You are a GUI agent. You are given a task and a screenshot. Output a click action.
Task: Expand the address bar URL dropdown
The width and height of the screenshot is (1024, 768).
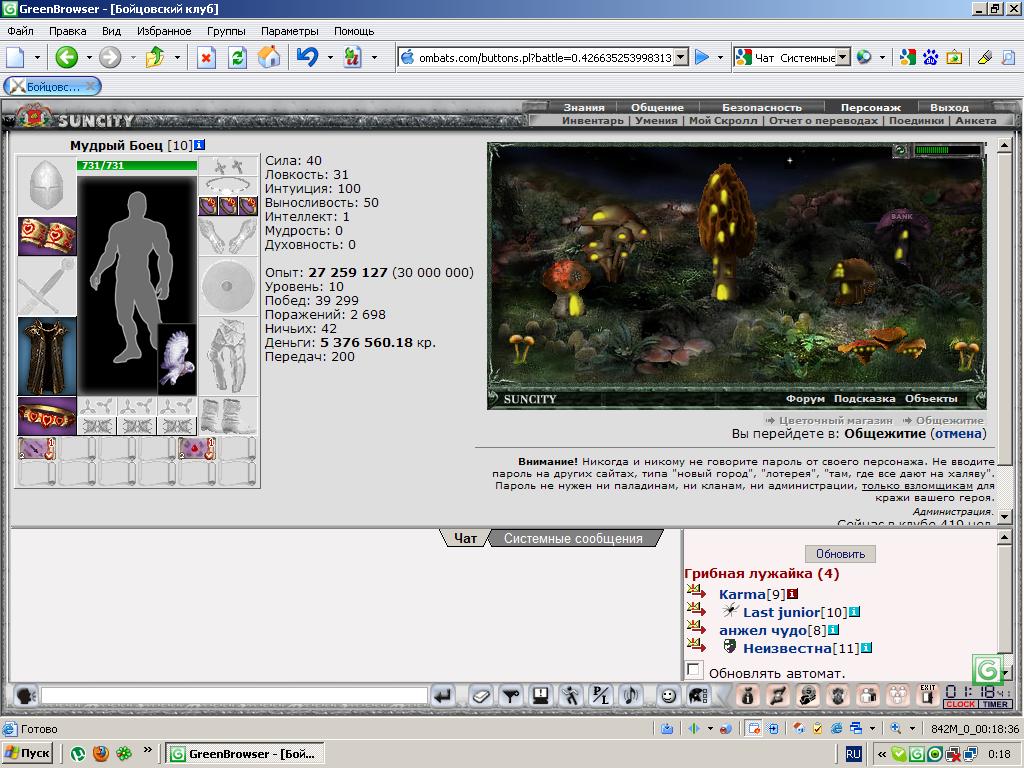point(681,57)
